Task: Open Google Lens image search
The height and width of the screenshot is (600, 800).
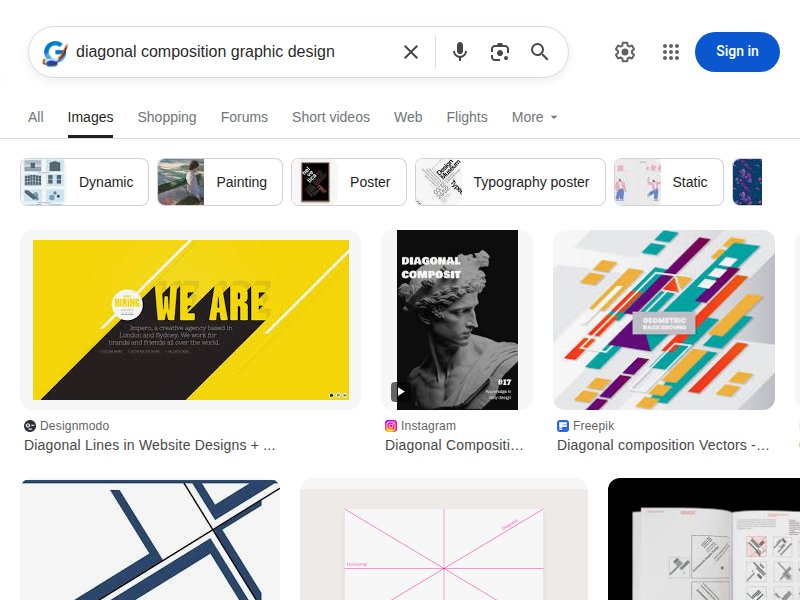Action: point(500,52)
